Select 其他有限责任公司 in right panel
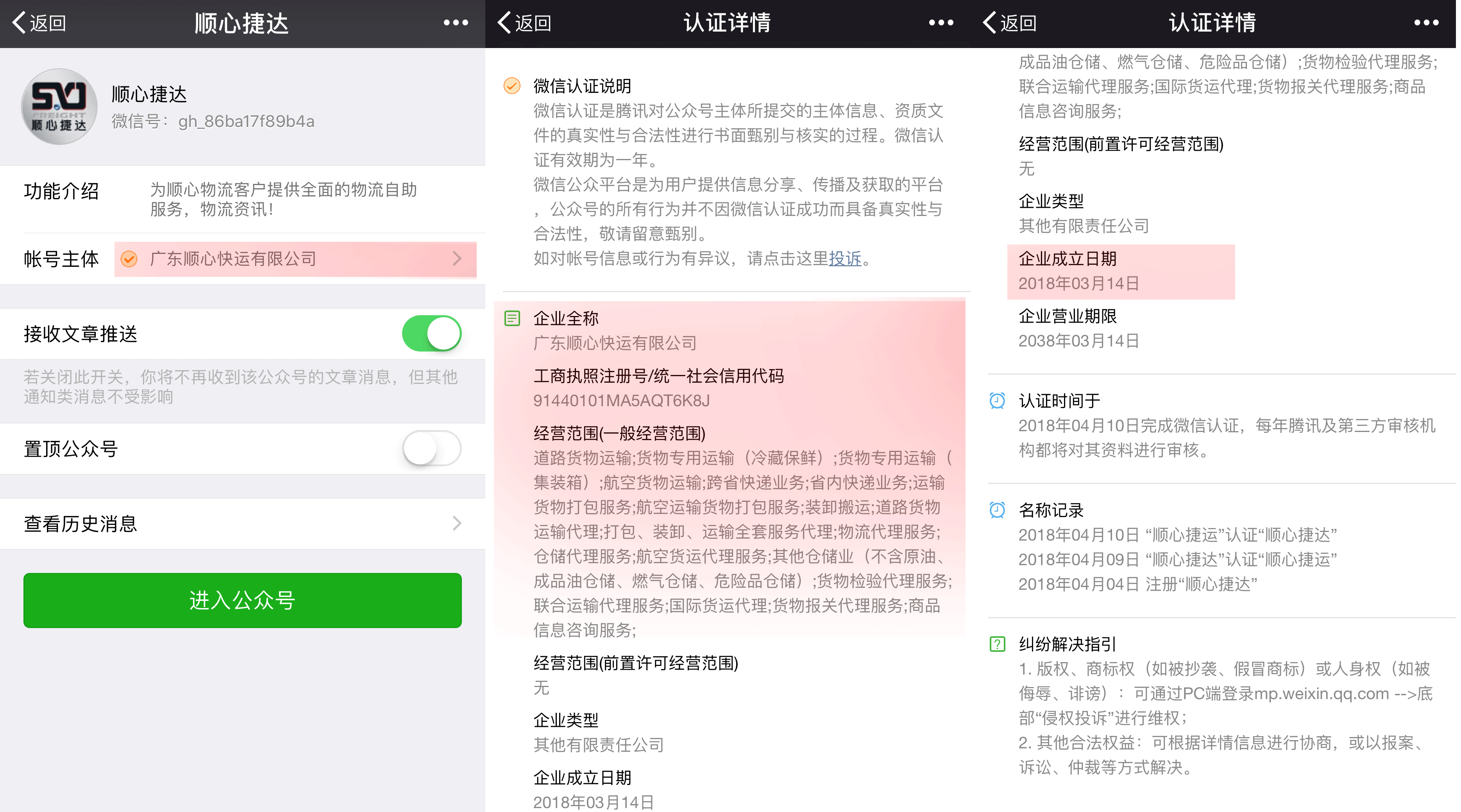Viewport: 1461px width, 812px height. pos(1084,226)
